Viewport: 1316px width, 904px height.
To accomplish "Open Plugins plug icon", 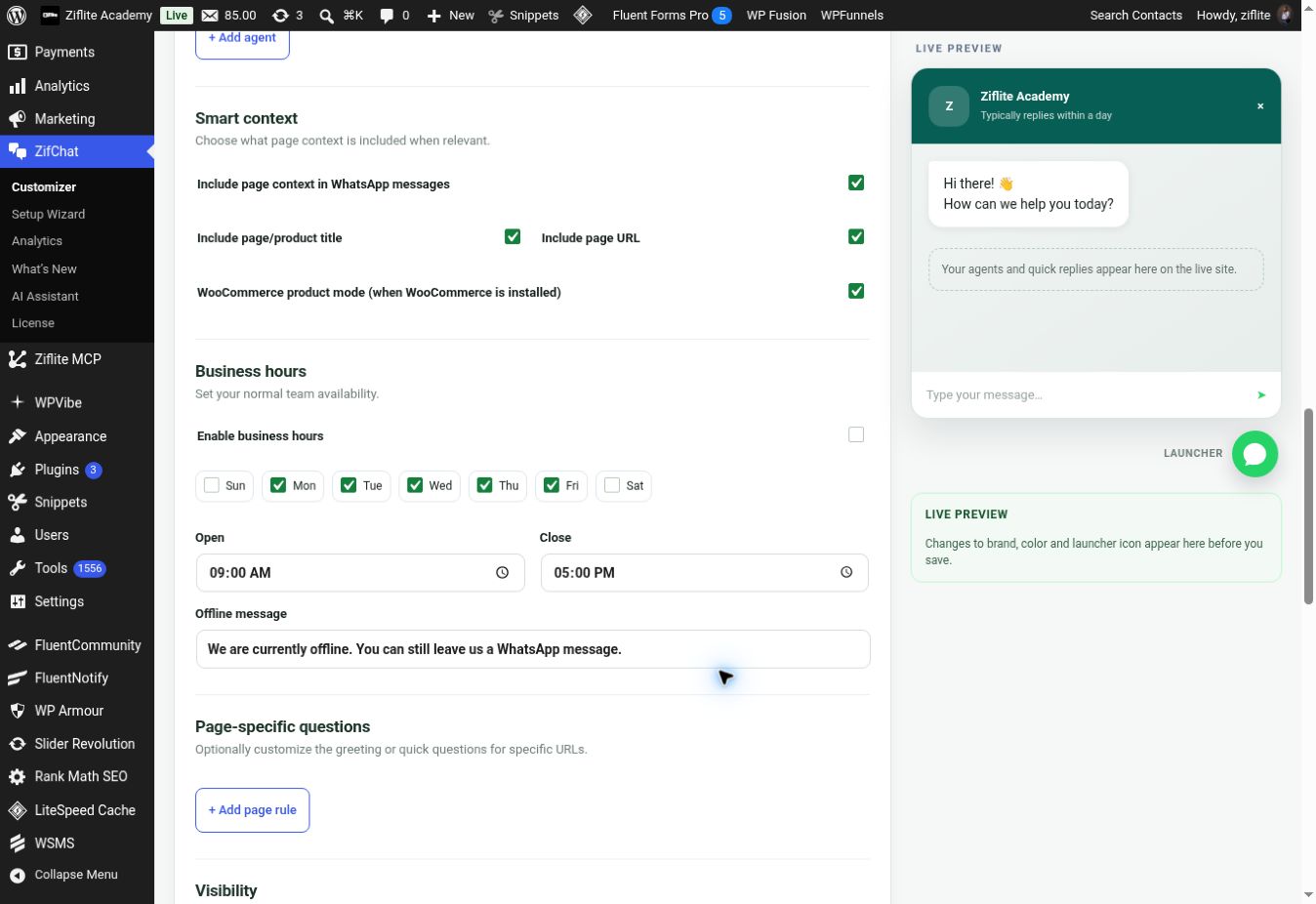I will tap(18, 470).
